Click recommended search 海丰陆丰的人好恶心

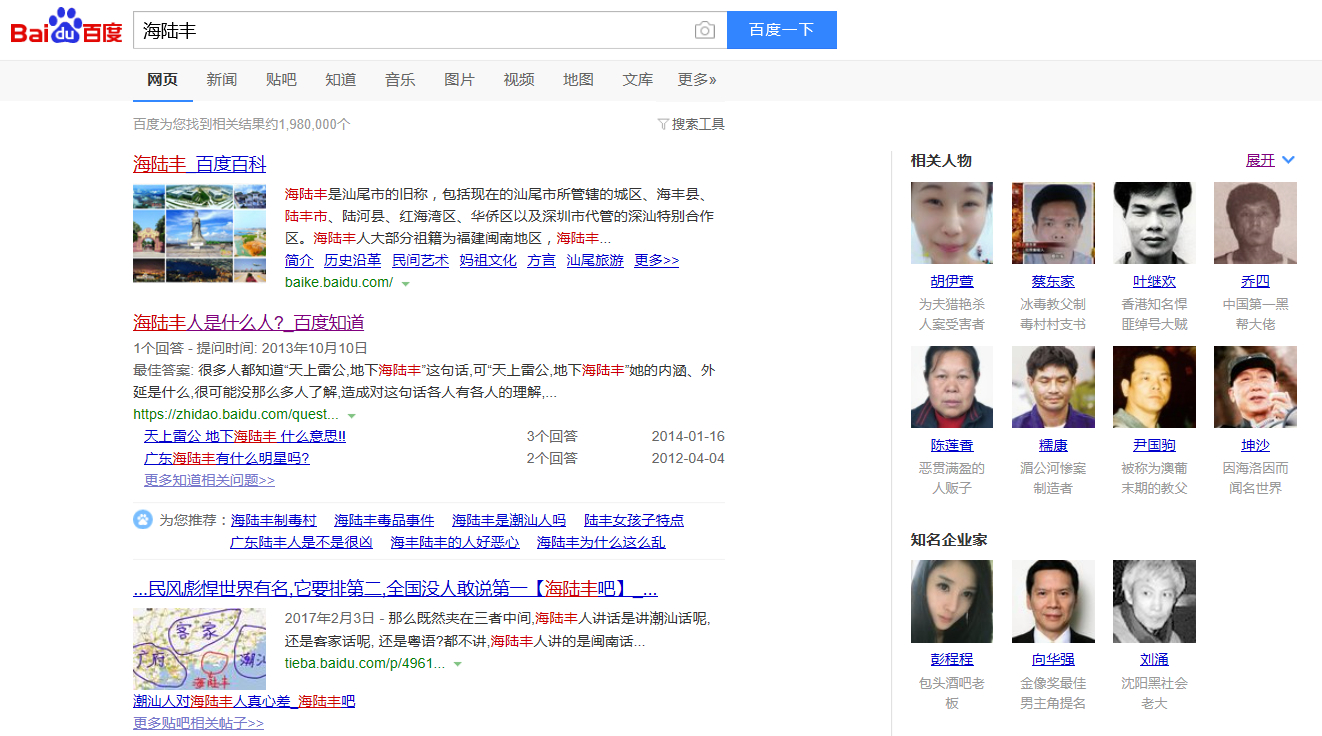tap(455, 542)
